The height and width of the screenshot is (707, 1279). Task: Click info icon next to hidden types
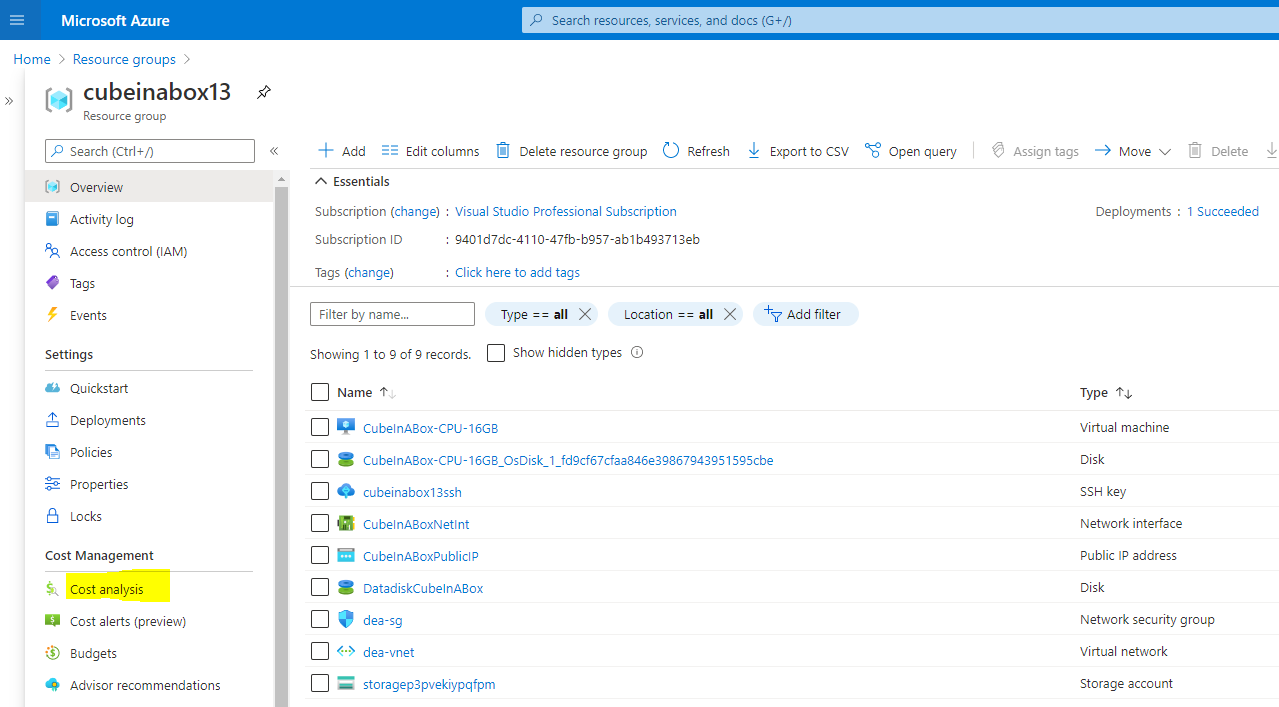(x=637, y=353)
